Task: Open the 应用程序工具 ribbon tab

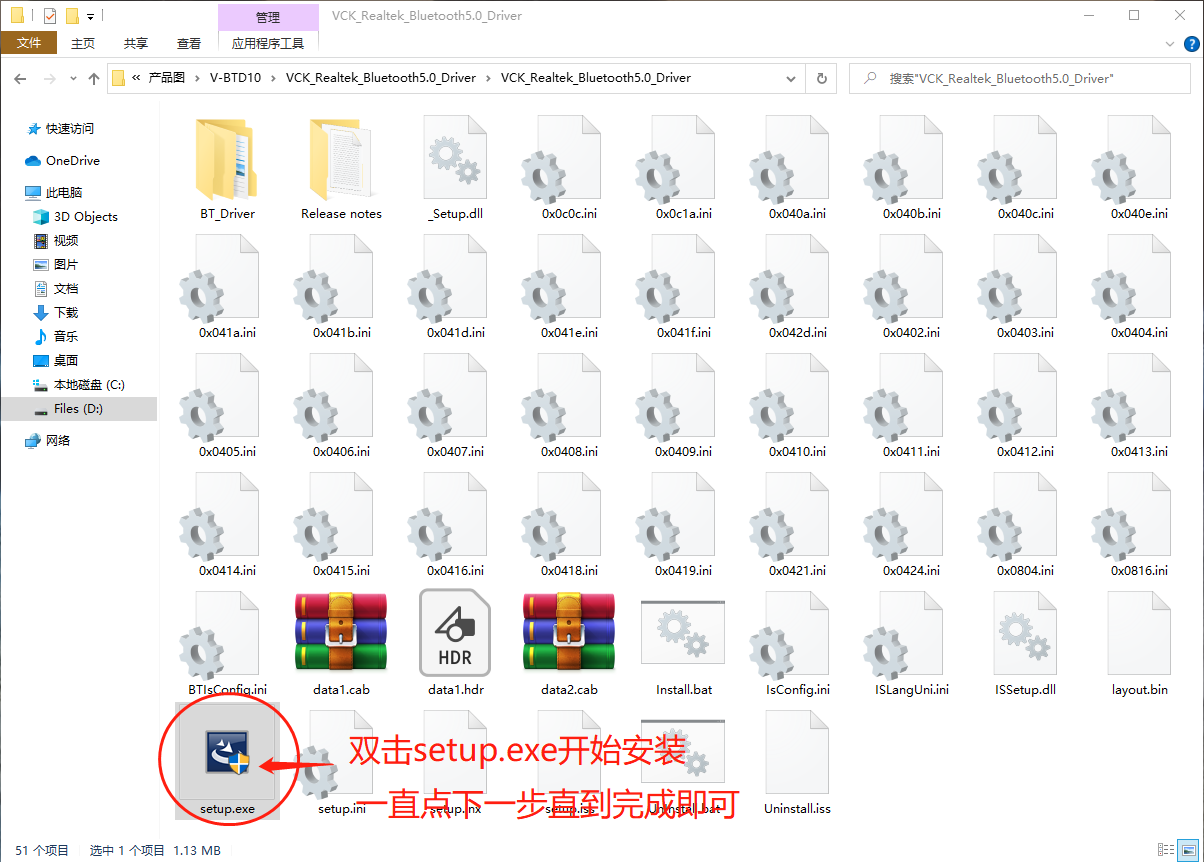Action: (268, 43)
